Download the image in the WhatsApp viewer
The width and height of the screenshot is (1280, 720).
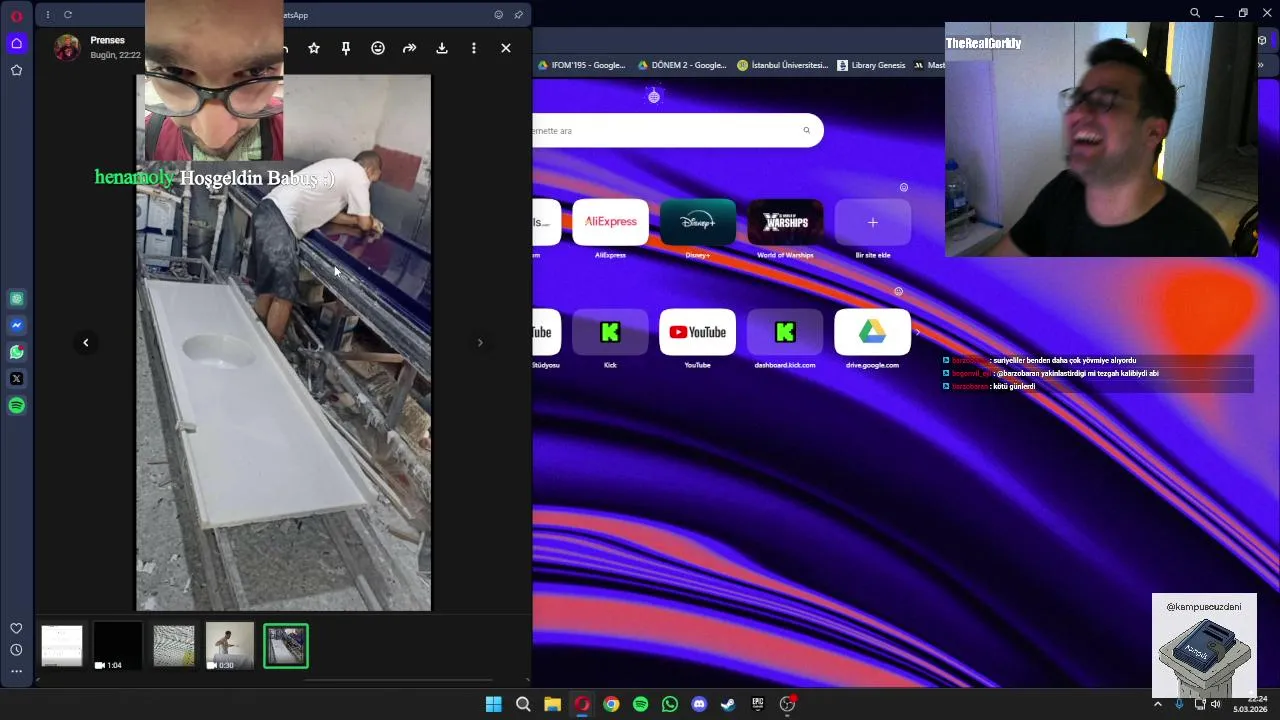442,48
